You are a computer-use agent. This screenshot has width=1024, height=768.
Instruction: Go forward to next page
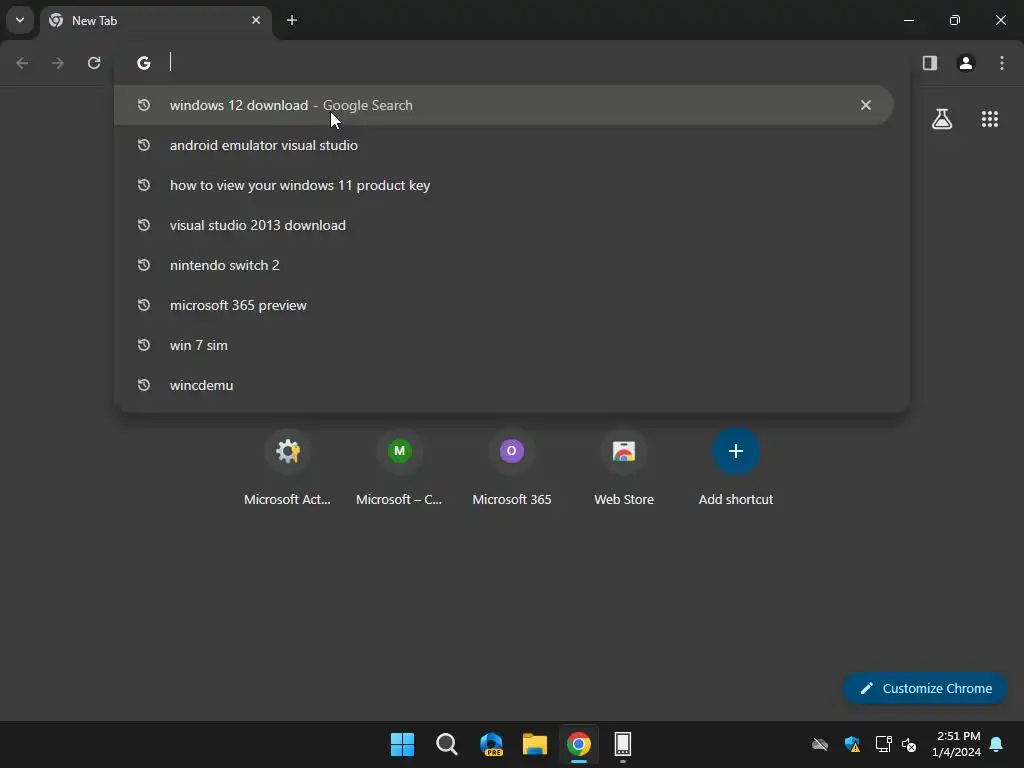tap(58, 63)
